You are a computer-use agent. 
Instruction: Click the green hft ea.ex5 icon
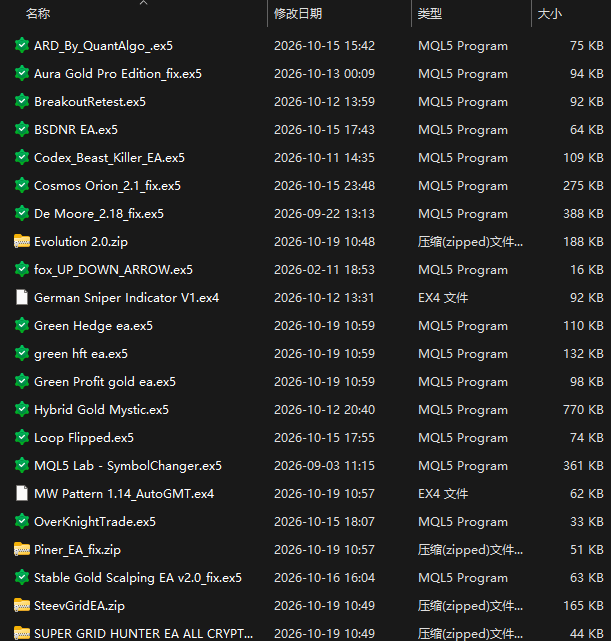pyautogui.click(x=22, y=354)
